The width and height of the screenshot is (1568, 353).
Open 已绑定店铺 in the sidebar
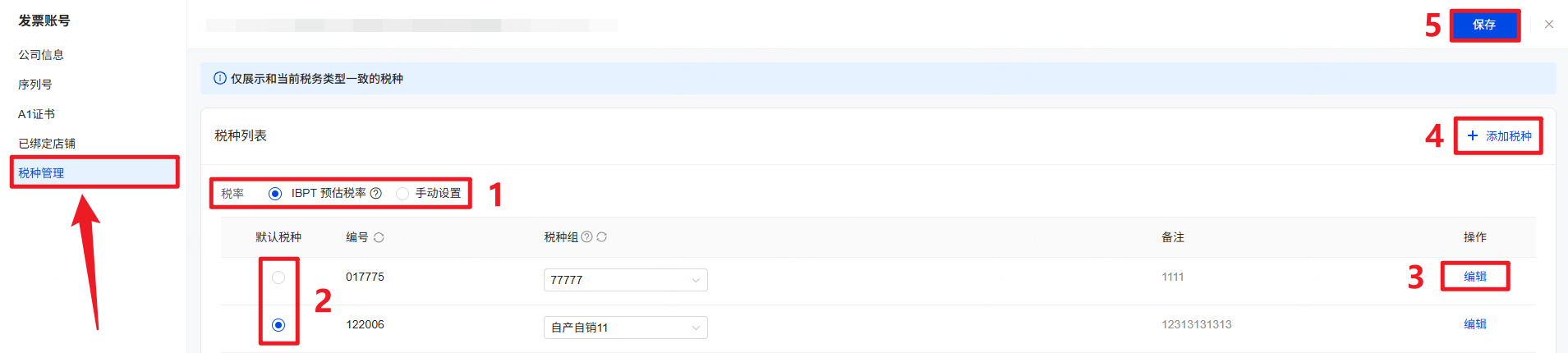point(47,144)
